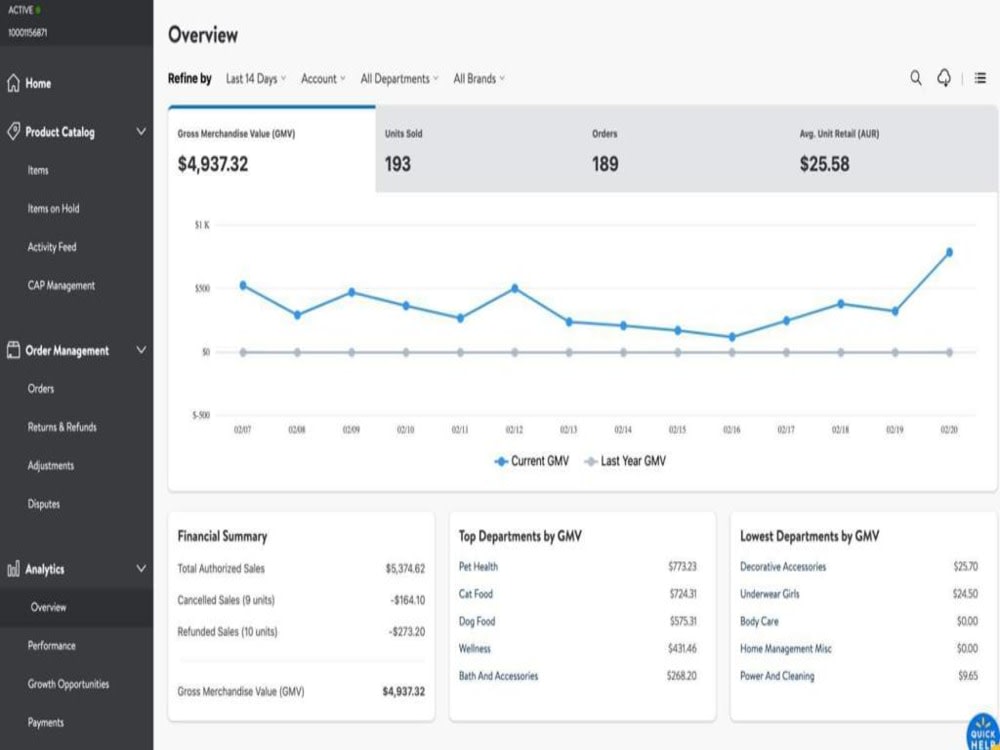Click the Decorative Accessories link
1000x750 pixels.
point(783,566)
